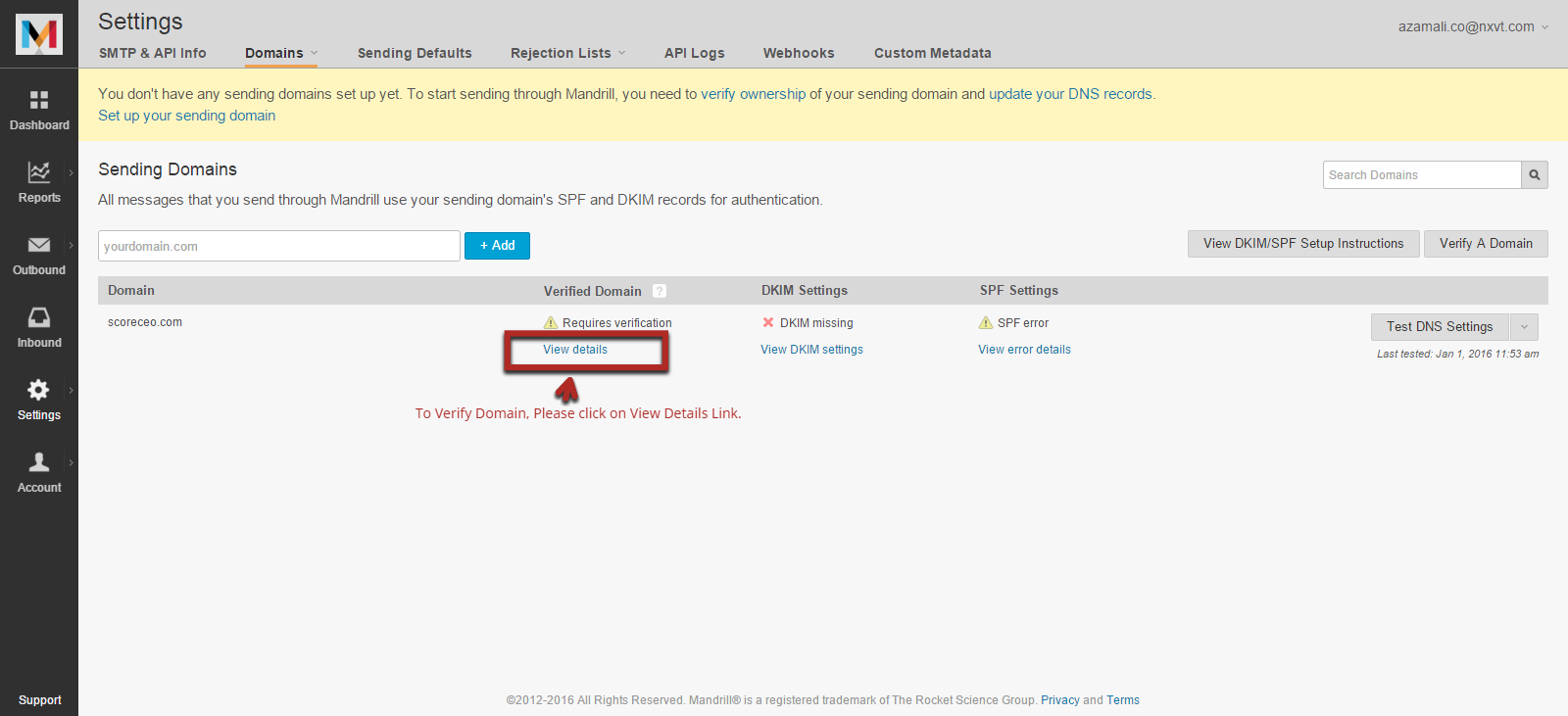This screenshot has height=716, width=1568.
Task: Open the Privacy footer link
Action: [x=1059, y=700]
